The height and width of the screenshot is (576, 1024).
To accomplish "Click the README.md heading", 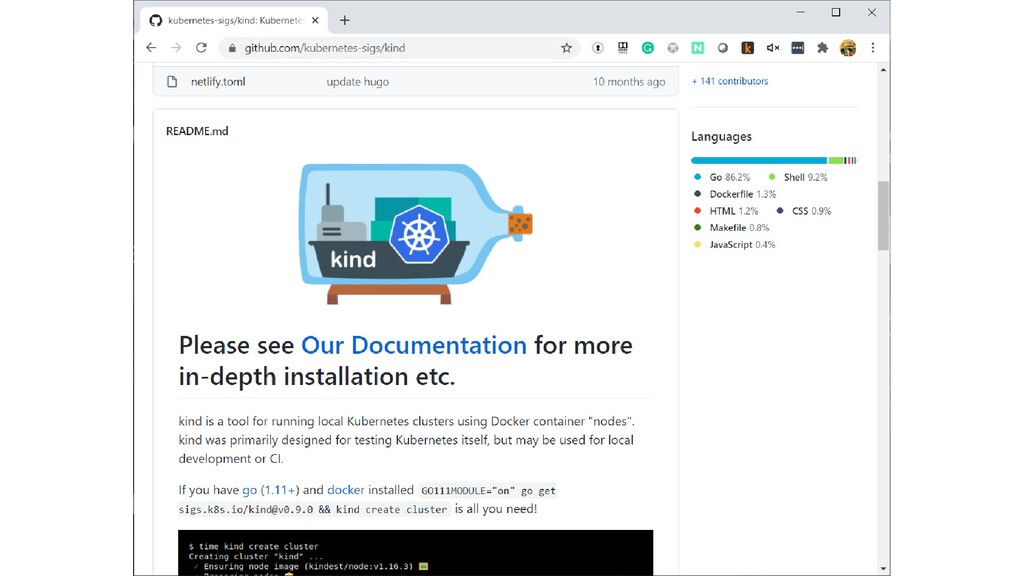I will 197,131.
